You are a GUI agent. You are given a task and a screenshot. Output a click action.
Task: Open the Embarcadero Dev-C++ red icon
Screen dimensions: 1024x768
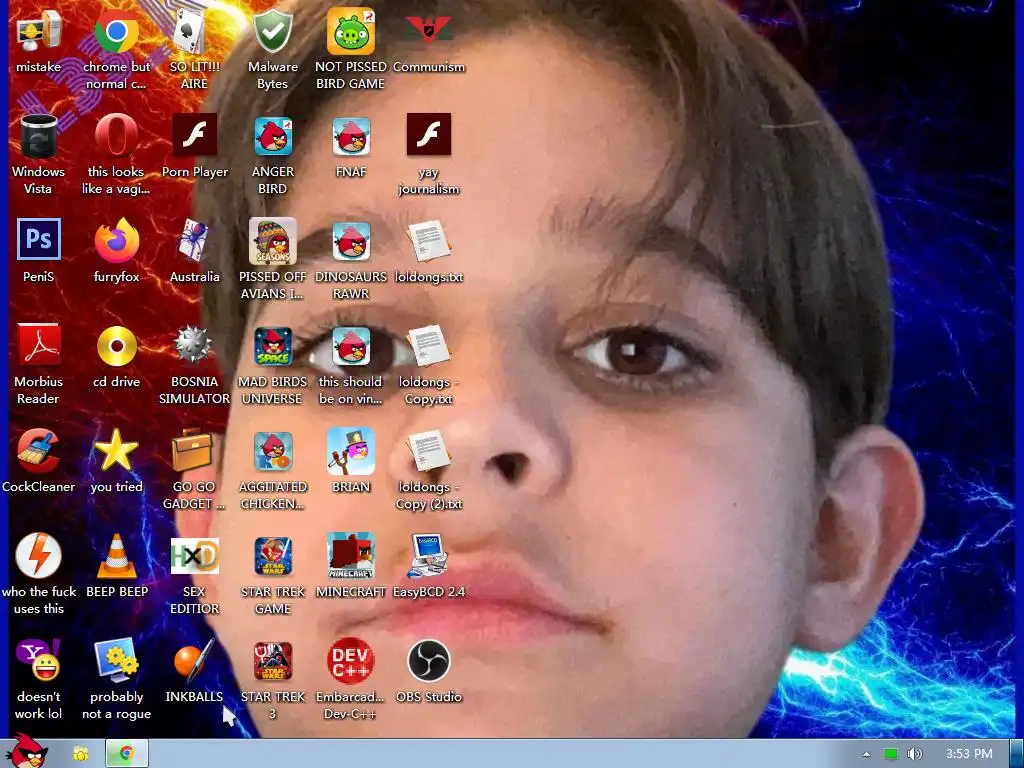point(351,661)
